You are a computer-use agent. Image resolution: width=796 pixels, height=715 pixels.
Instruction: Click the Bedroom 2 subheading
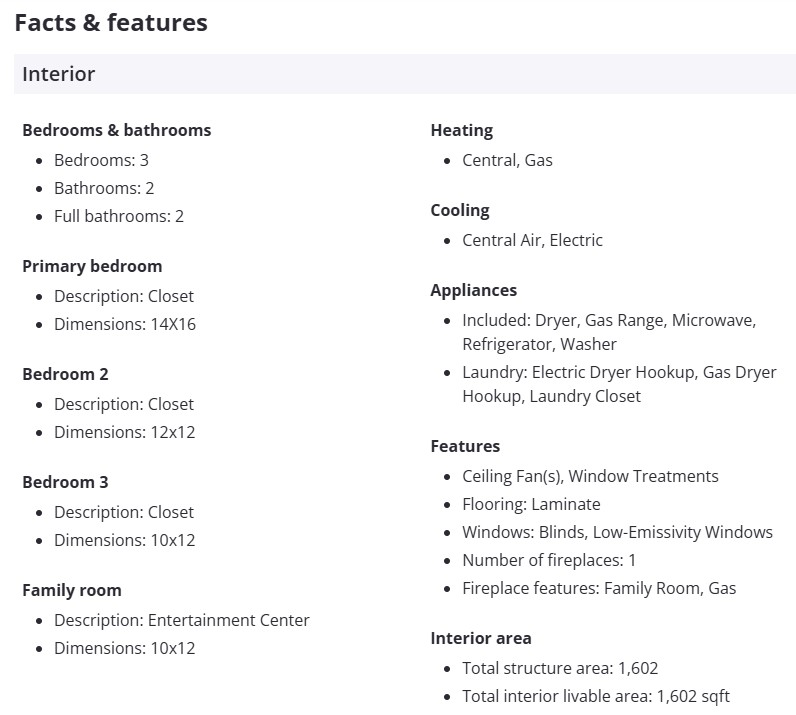(65, 374)
